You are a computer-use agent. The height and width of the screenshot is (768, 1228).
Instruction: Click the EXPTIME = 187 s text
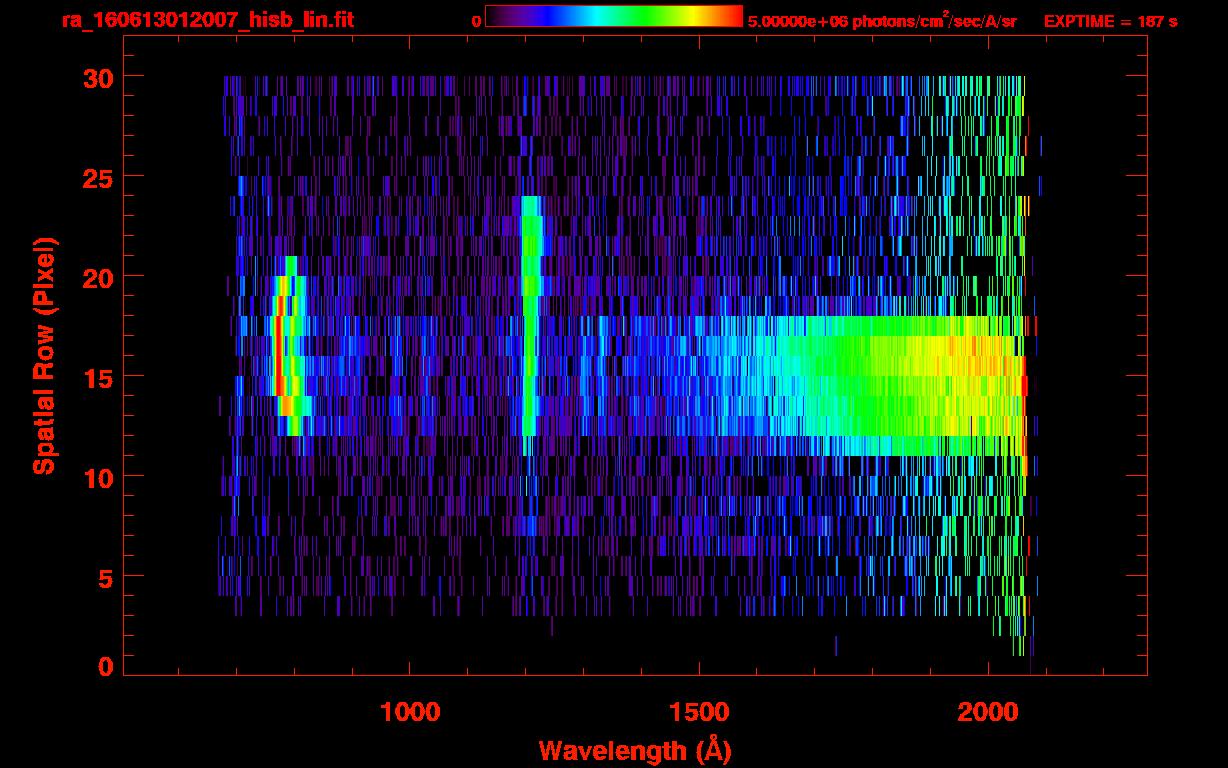click(1110, 21)
